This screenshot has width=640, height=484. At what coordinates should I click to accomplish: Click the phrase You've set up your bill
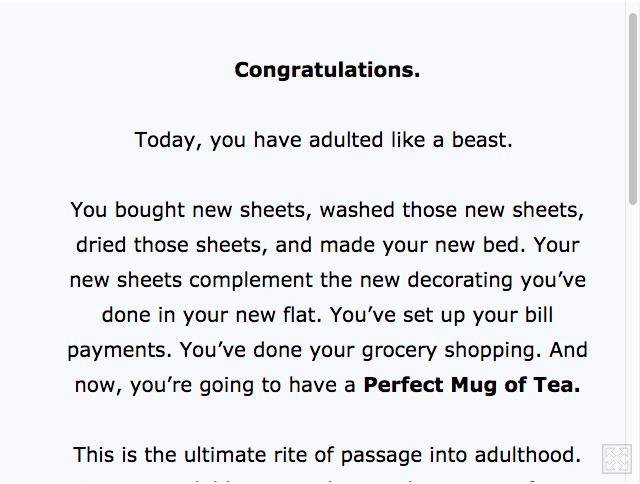click(441, 315)
